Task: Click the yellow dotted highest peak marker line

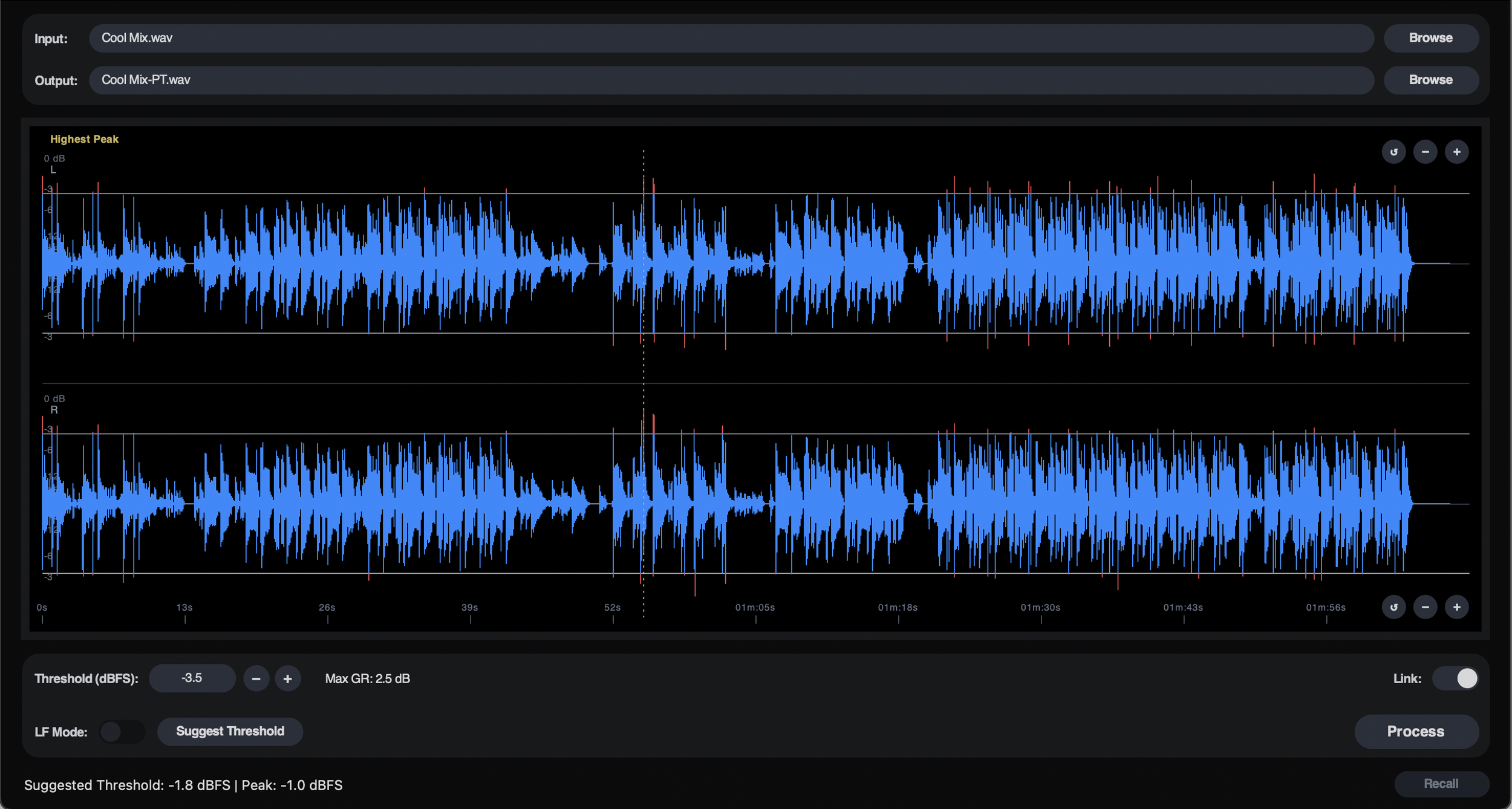Action: tap(644, 383)
